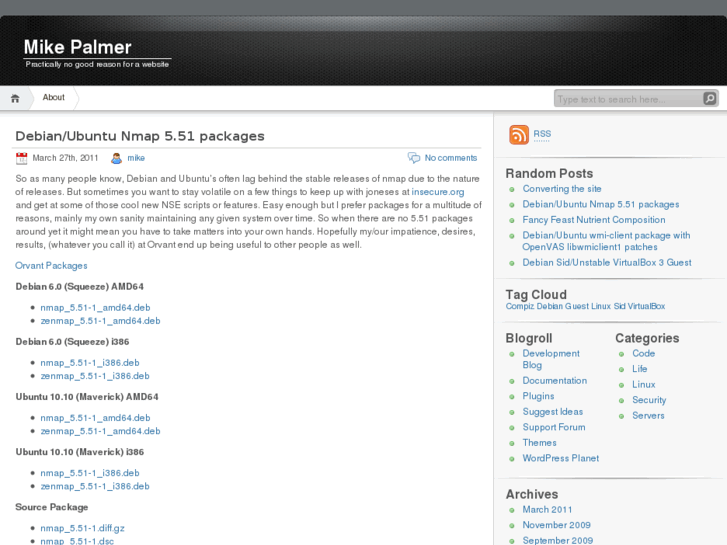Open the Debian/Ubuntu Nmap 5.51 packages post title
Viewport: 727px width, 545px height.
tap(140, 136)
